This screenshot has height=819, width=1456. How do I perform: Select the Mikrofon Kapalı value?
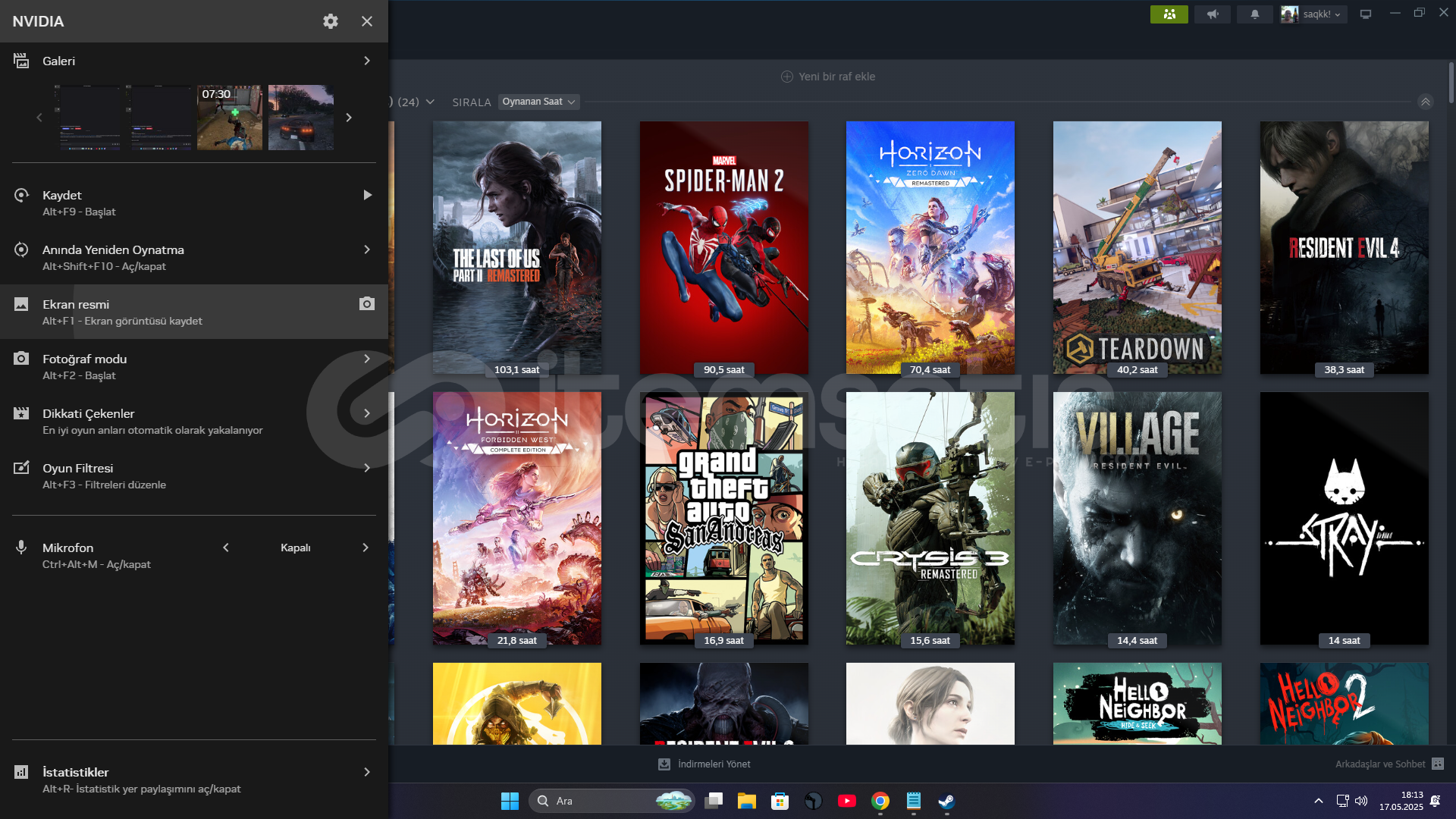point(296,548)
